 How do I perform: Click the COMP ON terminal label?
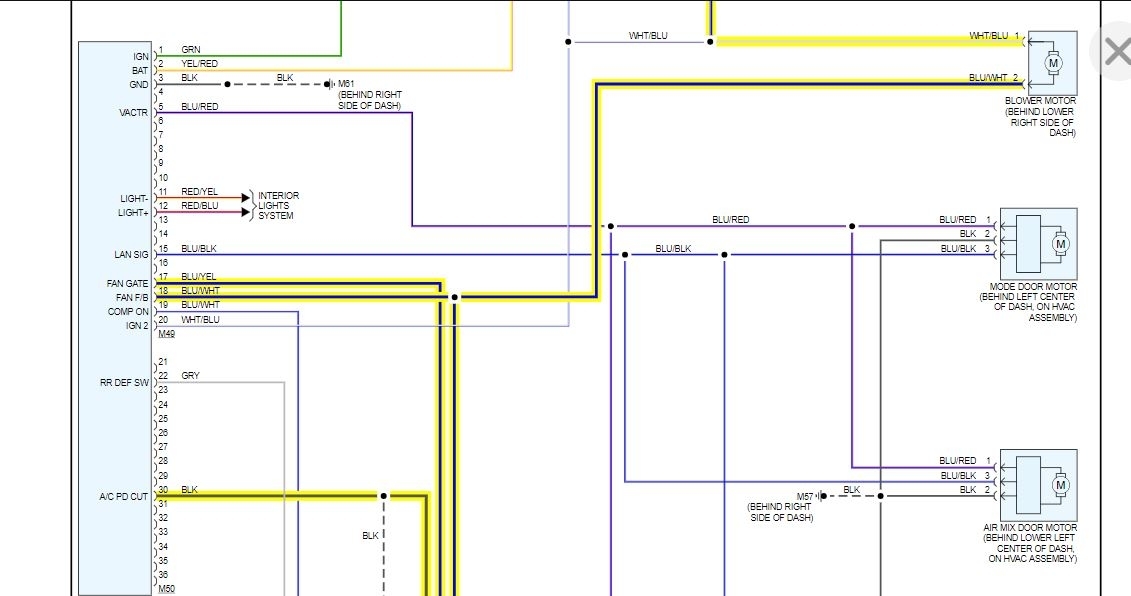[128, 312]
